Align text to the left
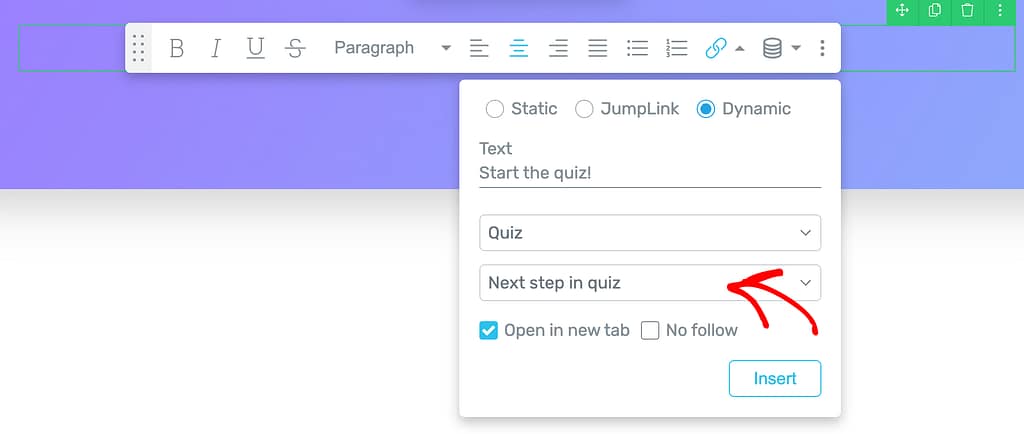 [480, 48]
